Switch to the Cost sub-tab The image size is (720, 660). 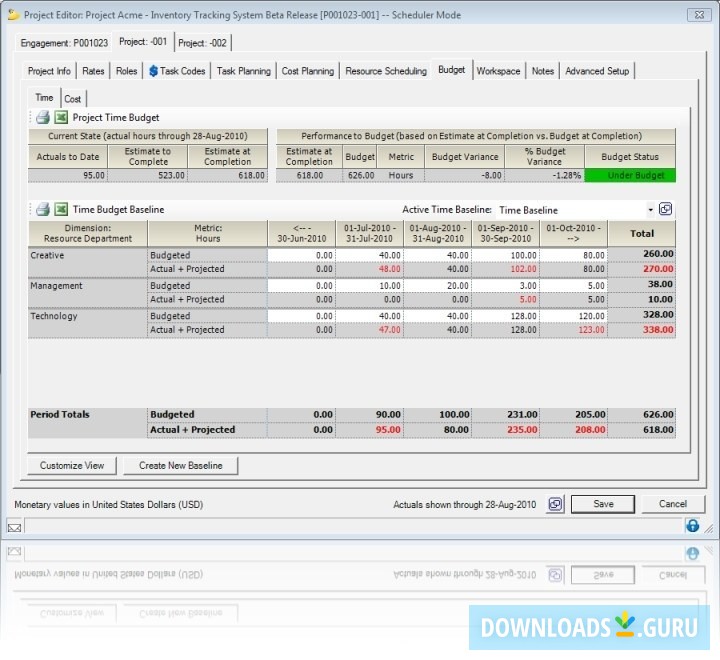(x=73, y=99)
